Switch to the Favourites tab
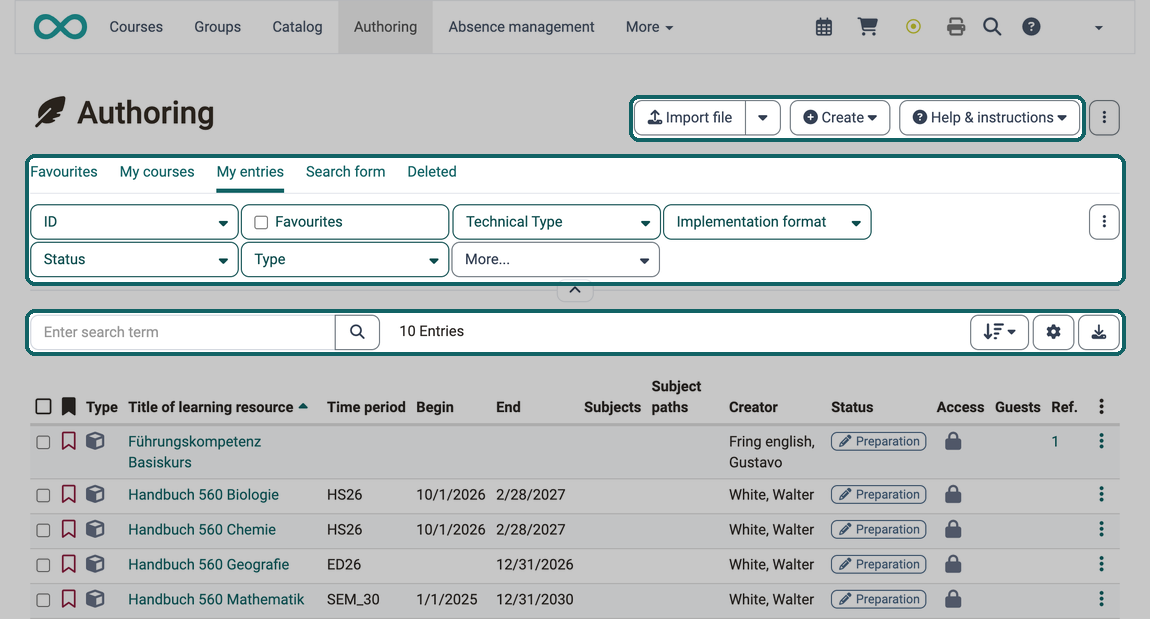Image resolution: width=1150 pixels, height=619 pixels. coord(64,172)
